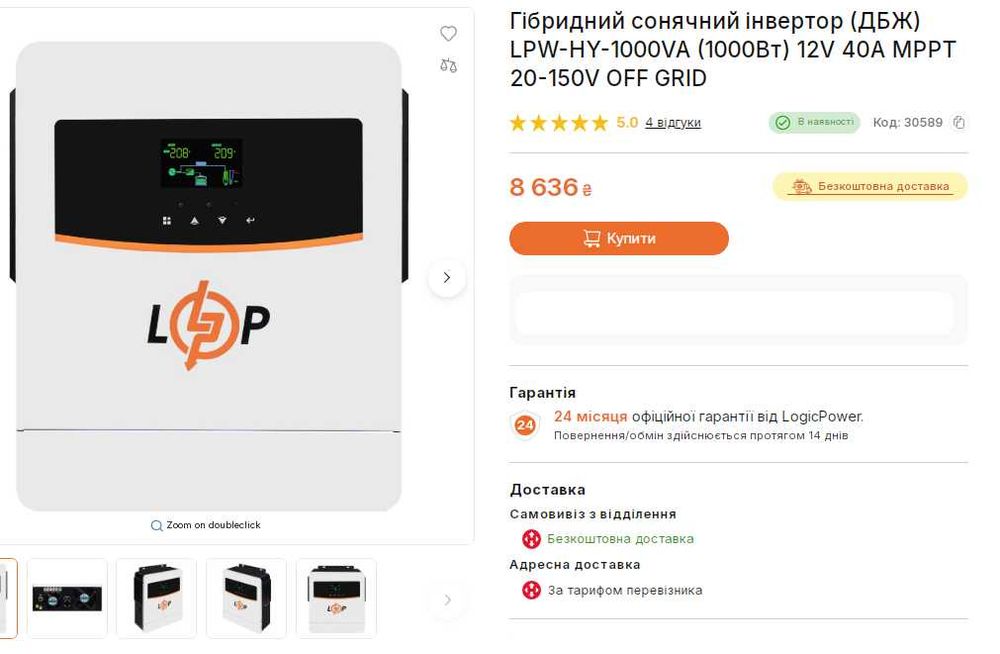This screenshot has height=654, width=1000.
Task: Open the 4 відгуки reviews link
Action: click(x=673, y=123)
